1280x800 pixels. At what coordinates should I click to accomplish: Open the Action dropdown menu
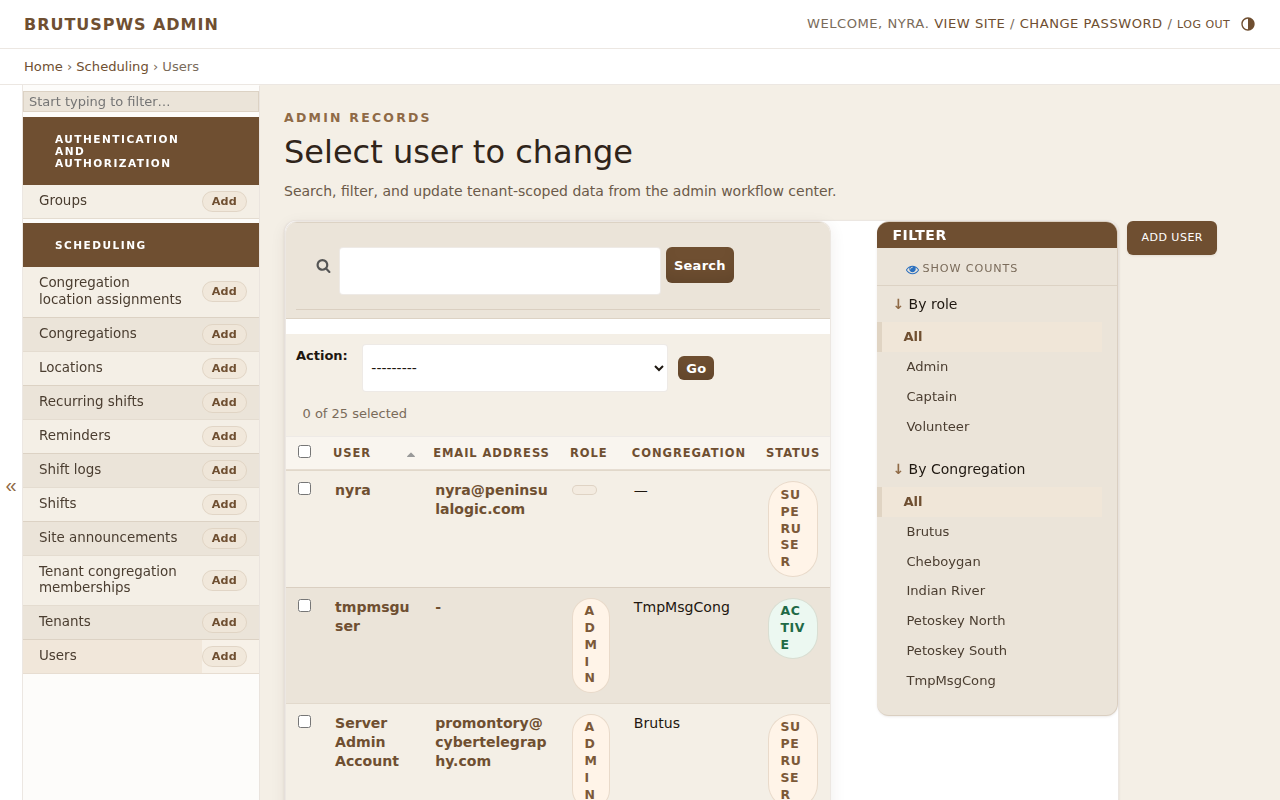514,368
